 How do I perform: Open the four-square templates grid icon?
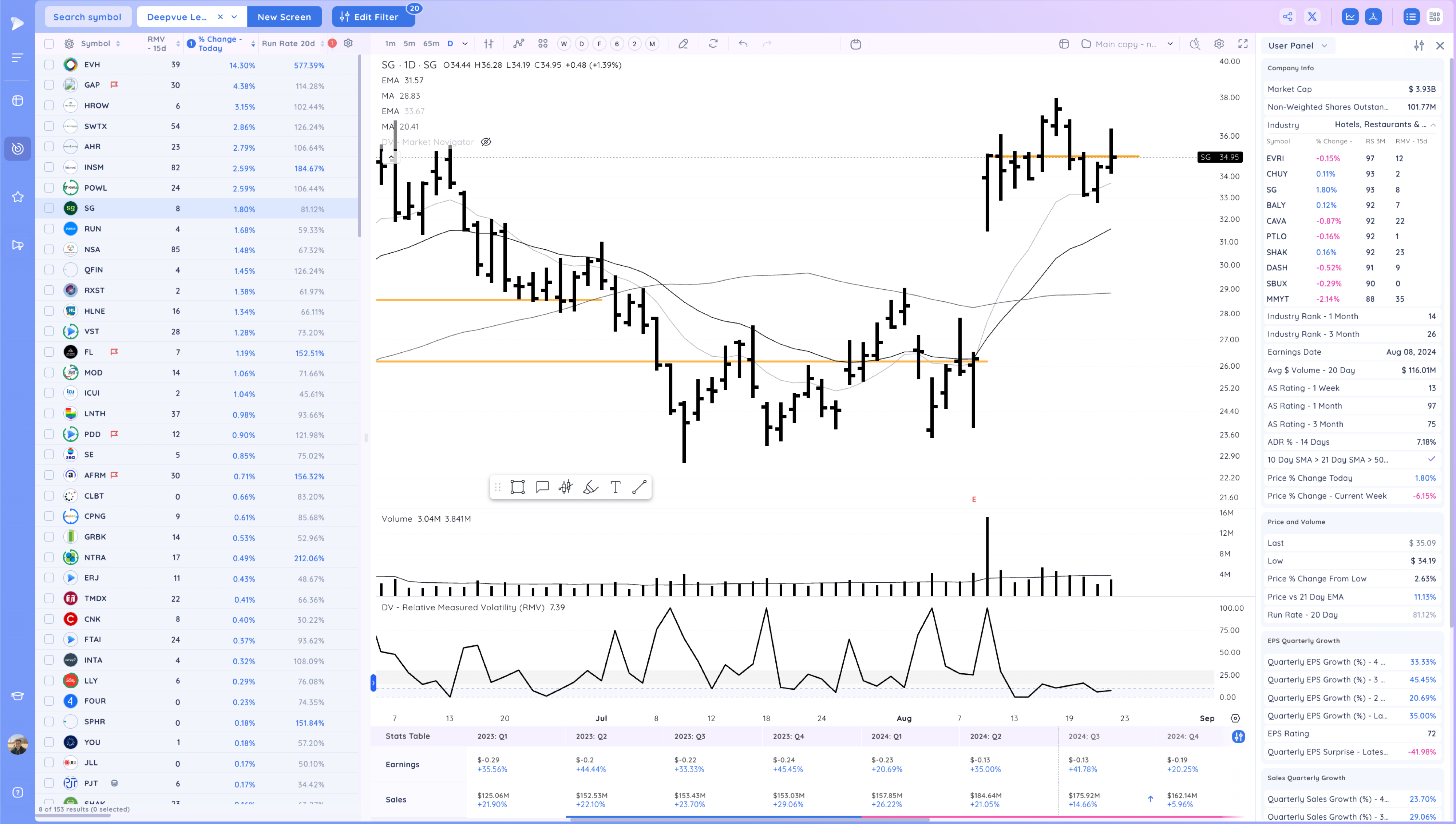[x=543, y=44]
